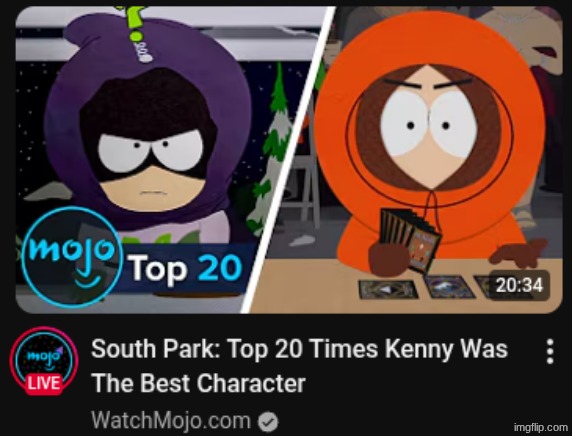
Task: Click the 20:34 duration badge
Action: click(x=519, y=285)
